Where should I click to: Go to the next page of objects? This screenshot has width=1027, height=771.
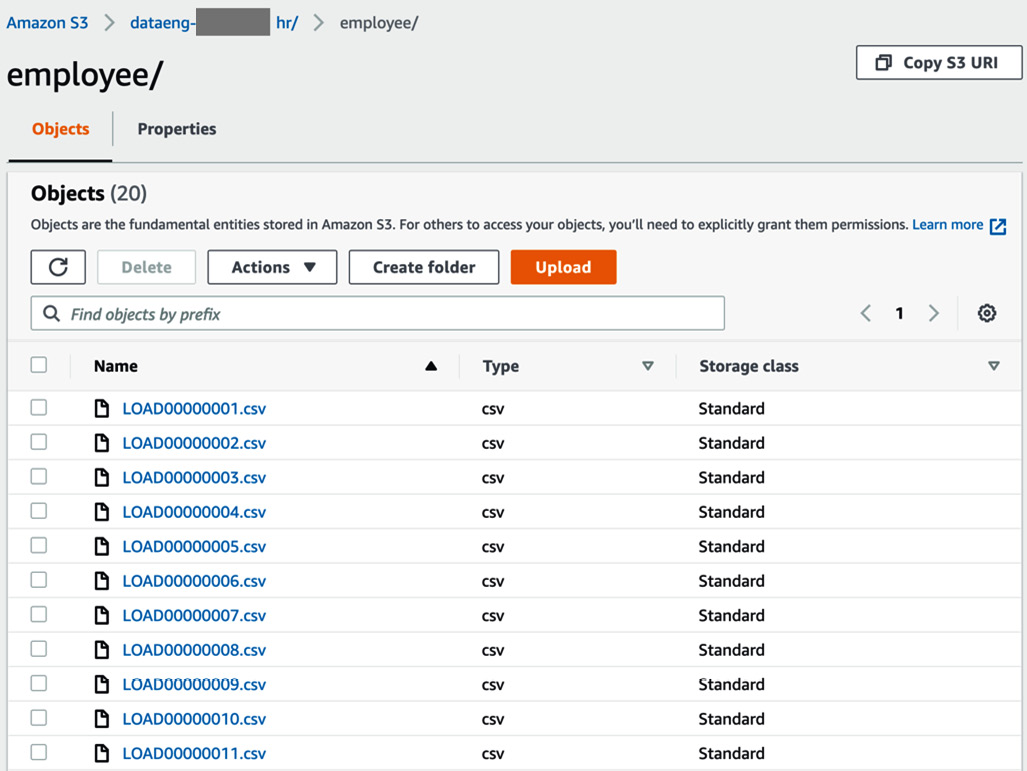click(x=933, y=312)
